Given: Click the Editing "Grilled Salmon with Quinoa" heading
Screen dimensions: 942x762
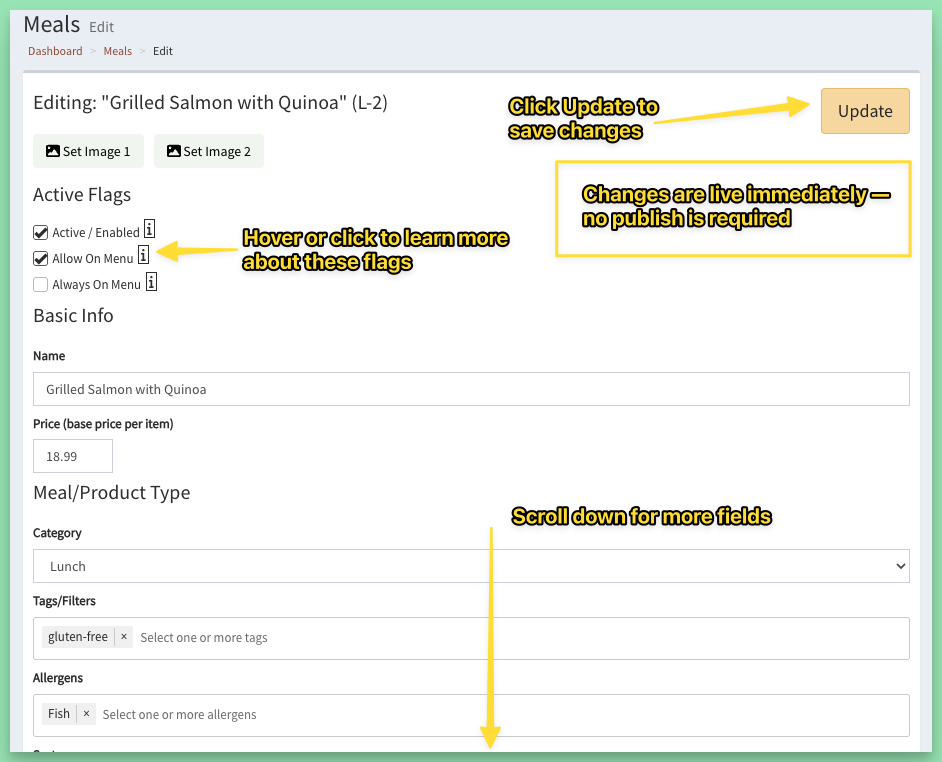Looking at the screenshot, I should tap(210, 103).
